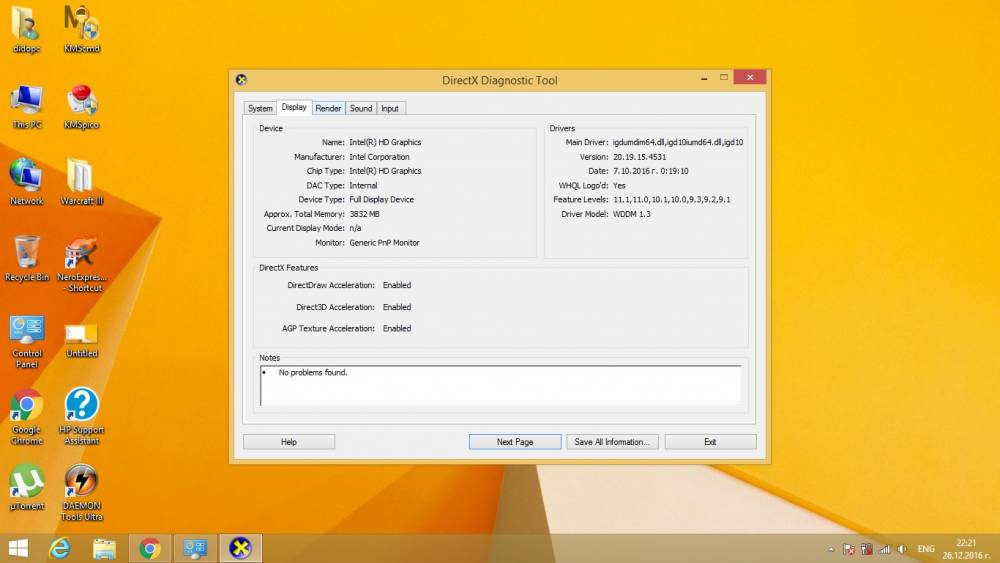Switch the ENG input language
The image size is (1000, 563).
pos(926,549)
